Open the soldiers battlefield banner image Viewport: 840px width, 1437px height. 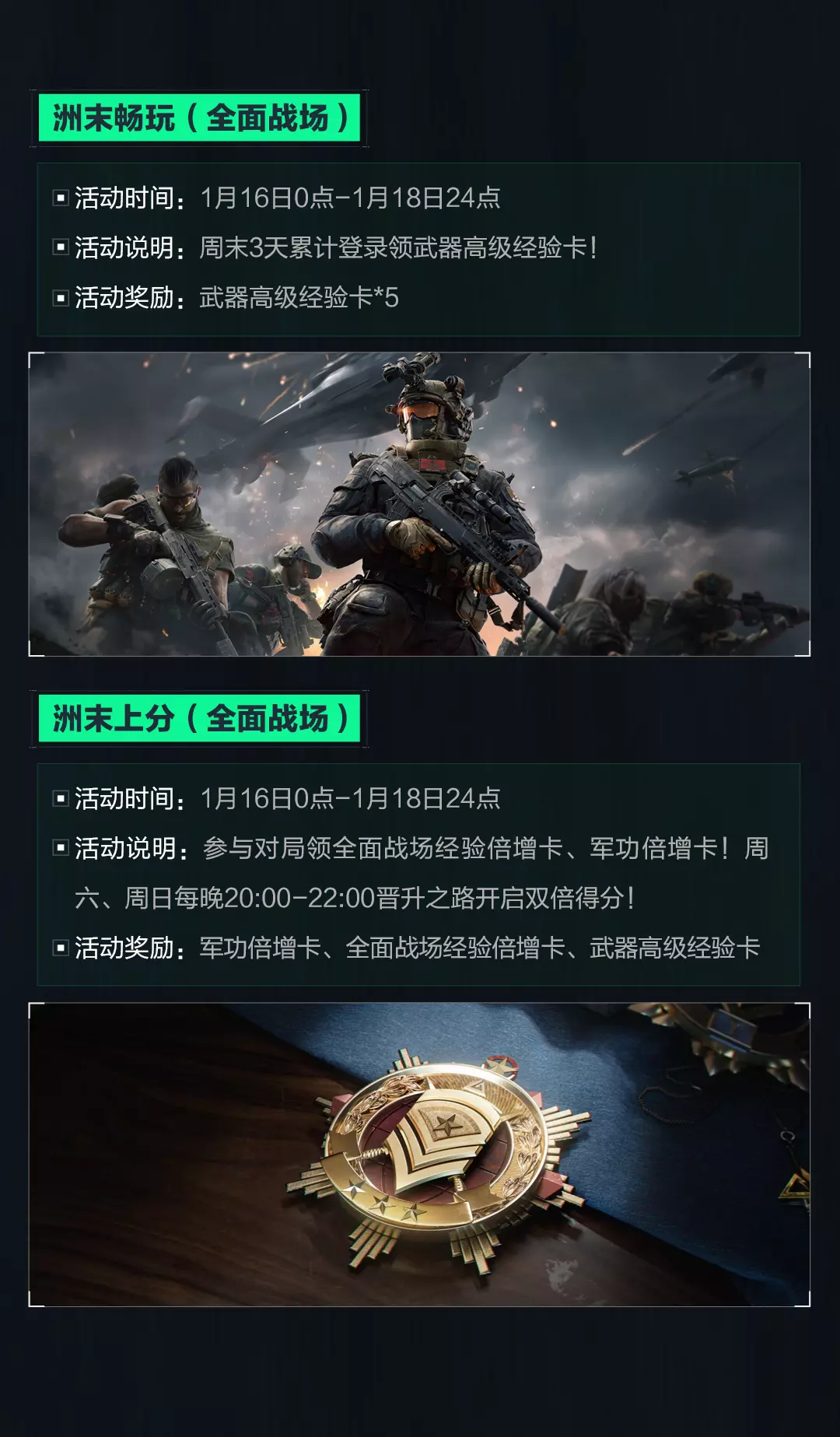click(419, 504)
